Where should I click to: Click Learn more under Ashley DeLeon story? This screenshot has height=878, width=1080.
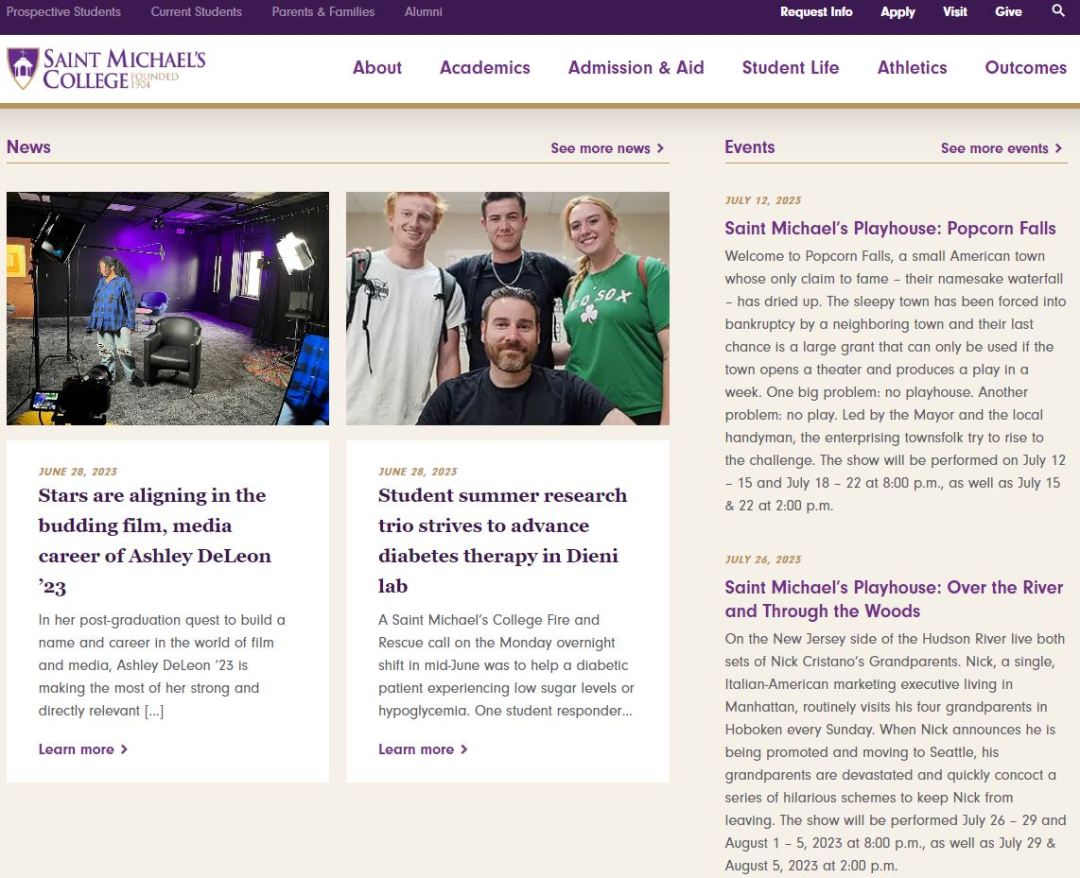(83, 749)
